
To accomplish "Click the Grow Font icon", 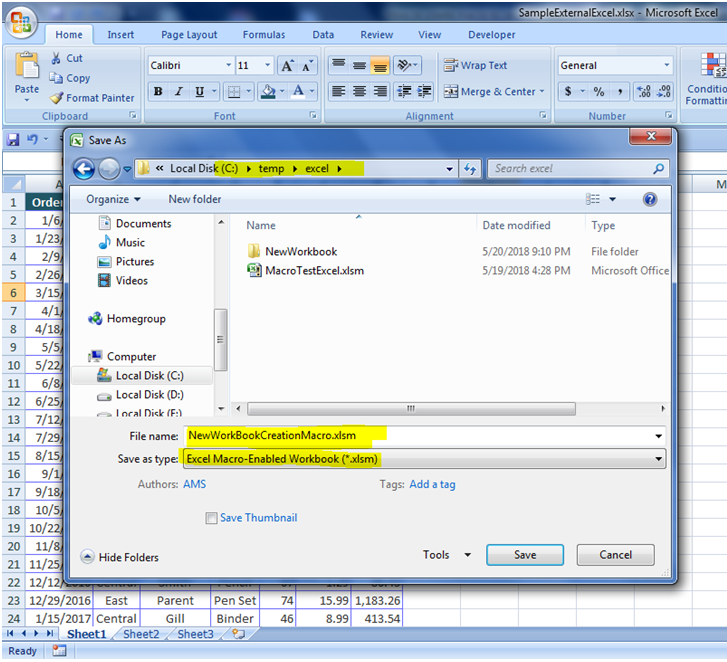I will coord(287,66).
